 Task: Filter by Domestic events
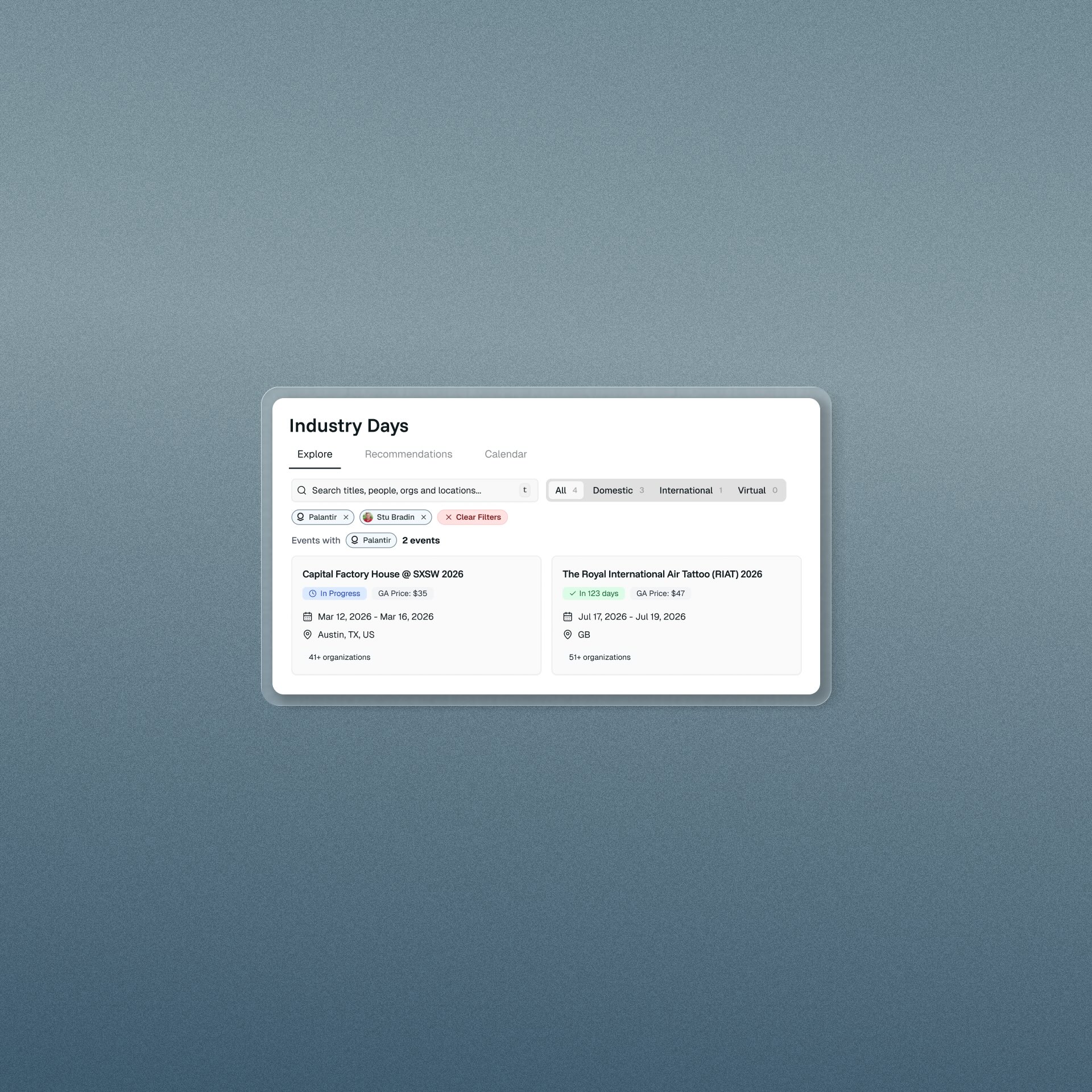[x=618, y=490]
